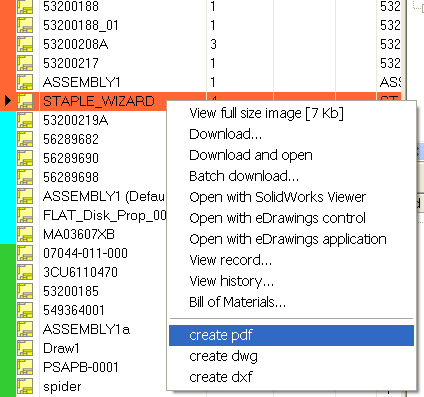The width and height of the screenshot is (424, 397).
Task: Select the spider row name
Action: pos(62,387)
